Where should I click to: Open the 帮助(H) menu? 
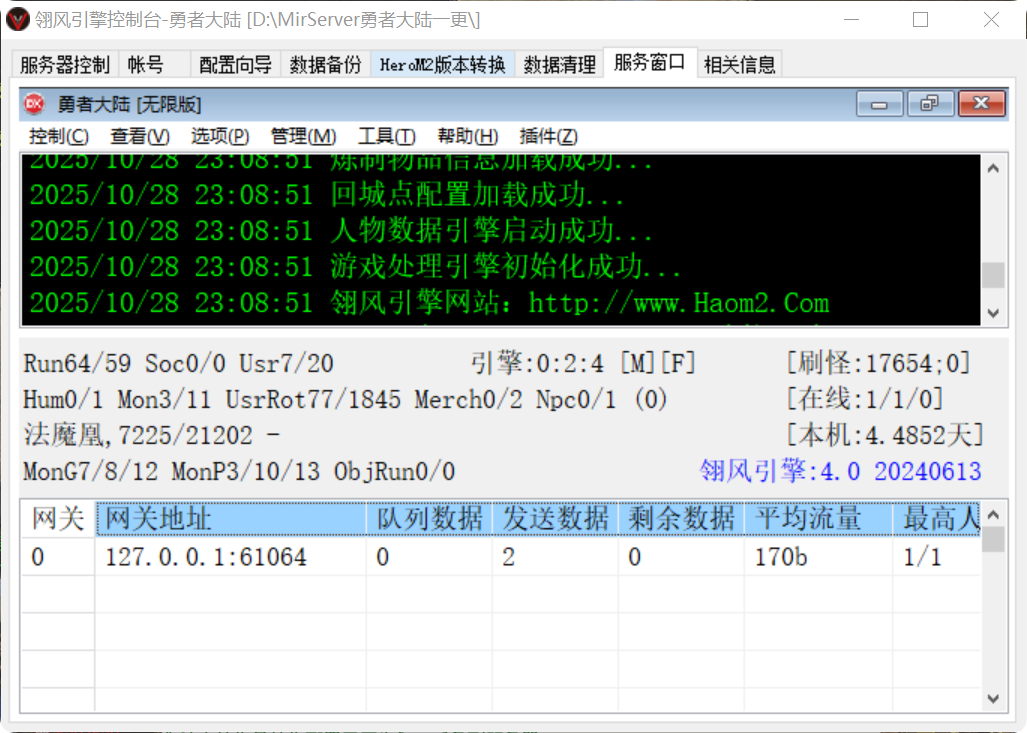[466, 136]
